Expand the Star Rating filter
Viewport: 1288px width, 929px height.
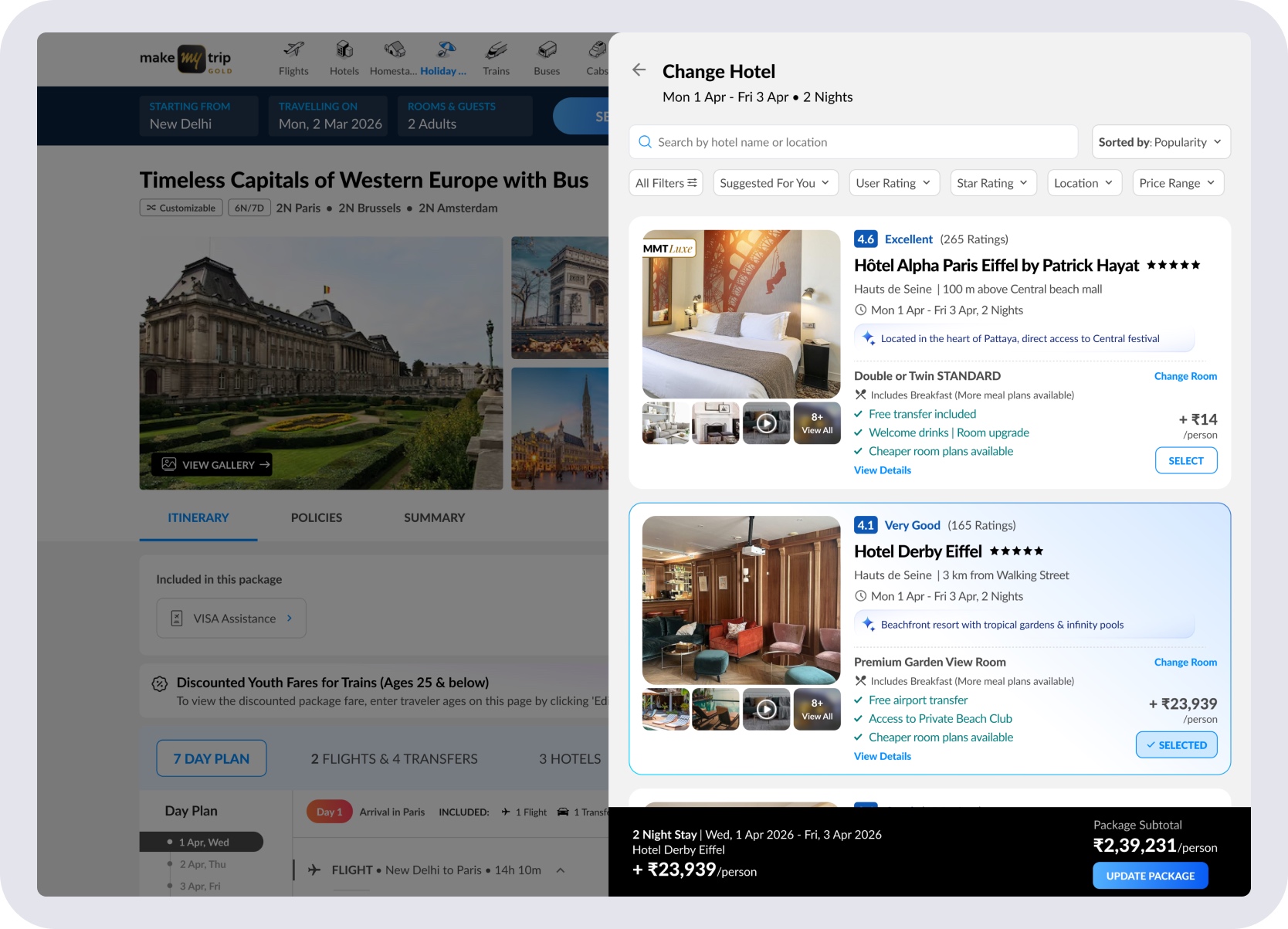[x=993, y=183]
